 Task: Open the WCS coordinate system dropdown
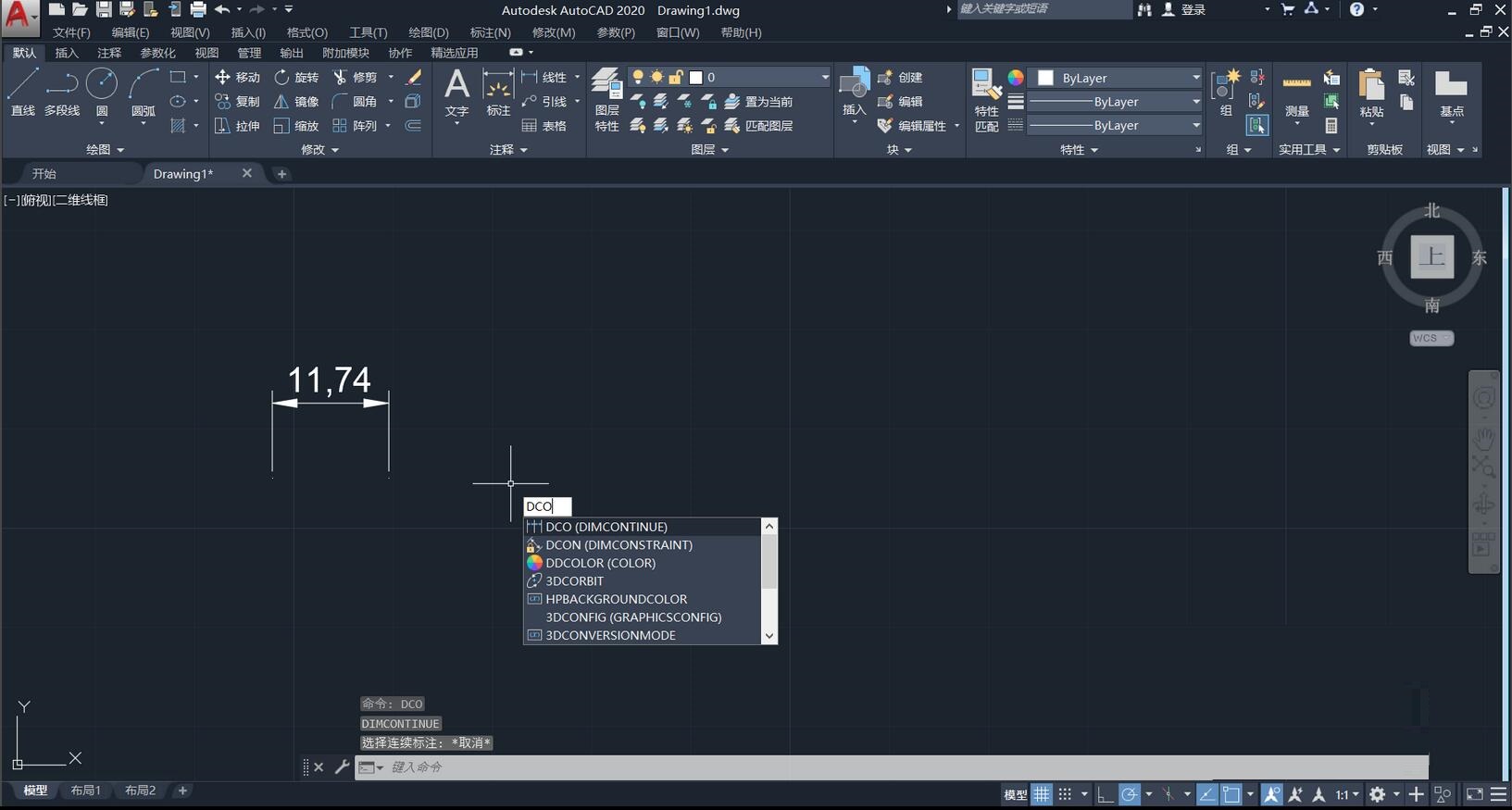pos(1431,338)
